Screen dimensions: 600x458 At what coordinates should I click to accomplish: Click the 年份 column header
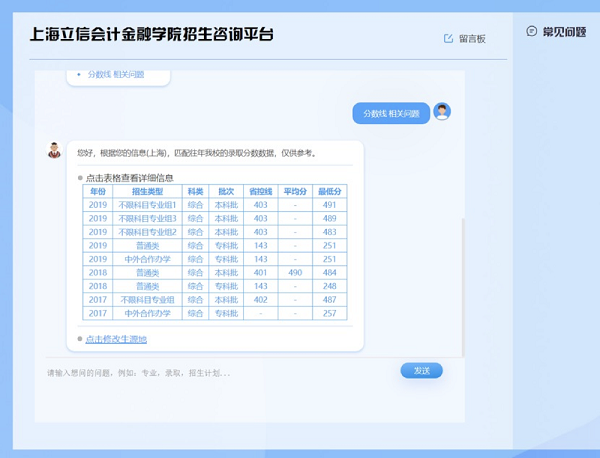(x=98, y=191)
